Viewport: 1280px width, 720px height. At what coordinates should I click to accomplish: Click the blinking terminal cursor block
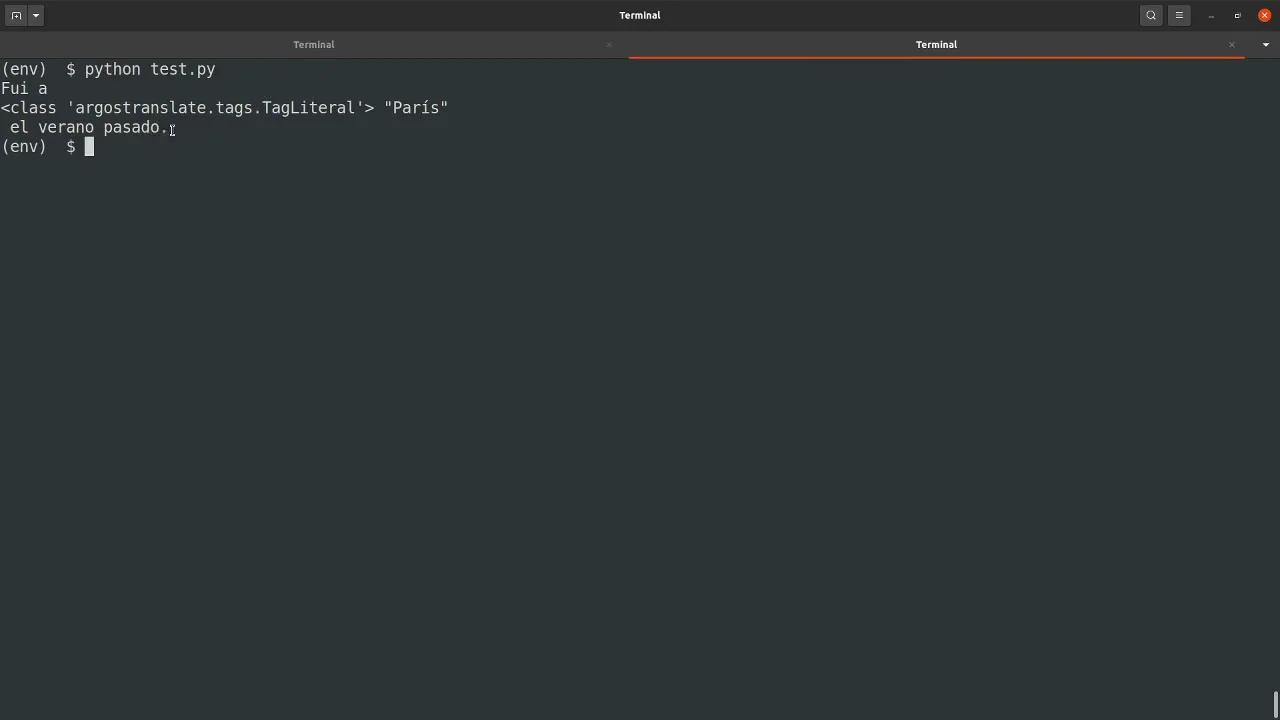[x=89, y=146]
